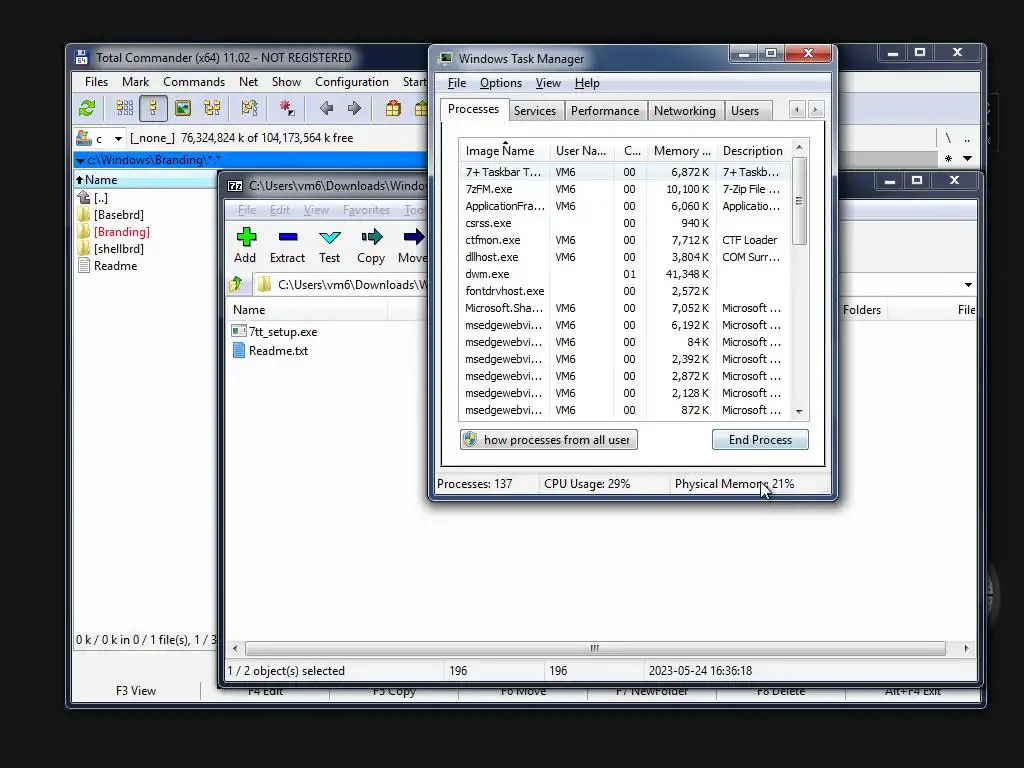The image size is (1024, 768).
Task: Select the [Branding] folder
Action: point(121,232)
